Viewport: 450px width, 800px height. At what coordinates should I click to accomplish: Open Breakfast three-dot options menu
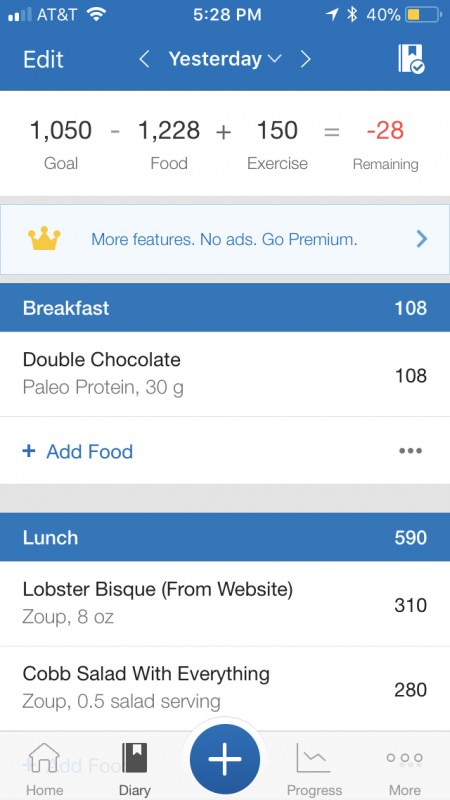411,451
